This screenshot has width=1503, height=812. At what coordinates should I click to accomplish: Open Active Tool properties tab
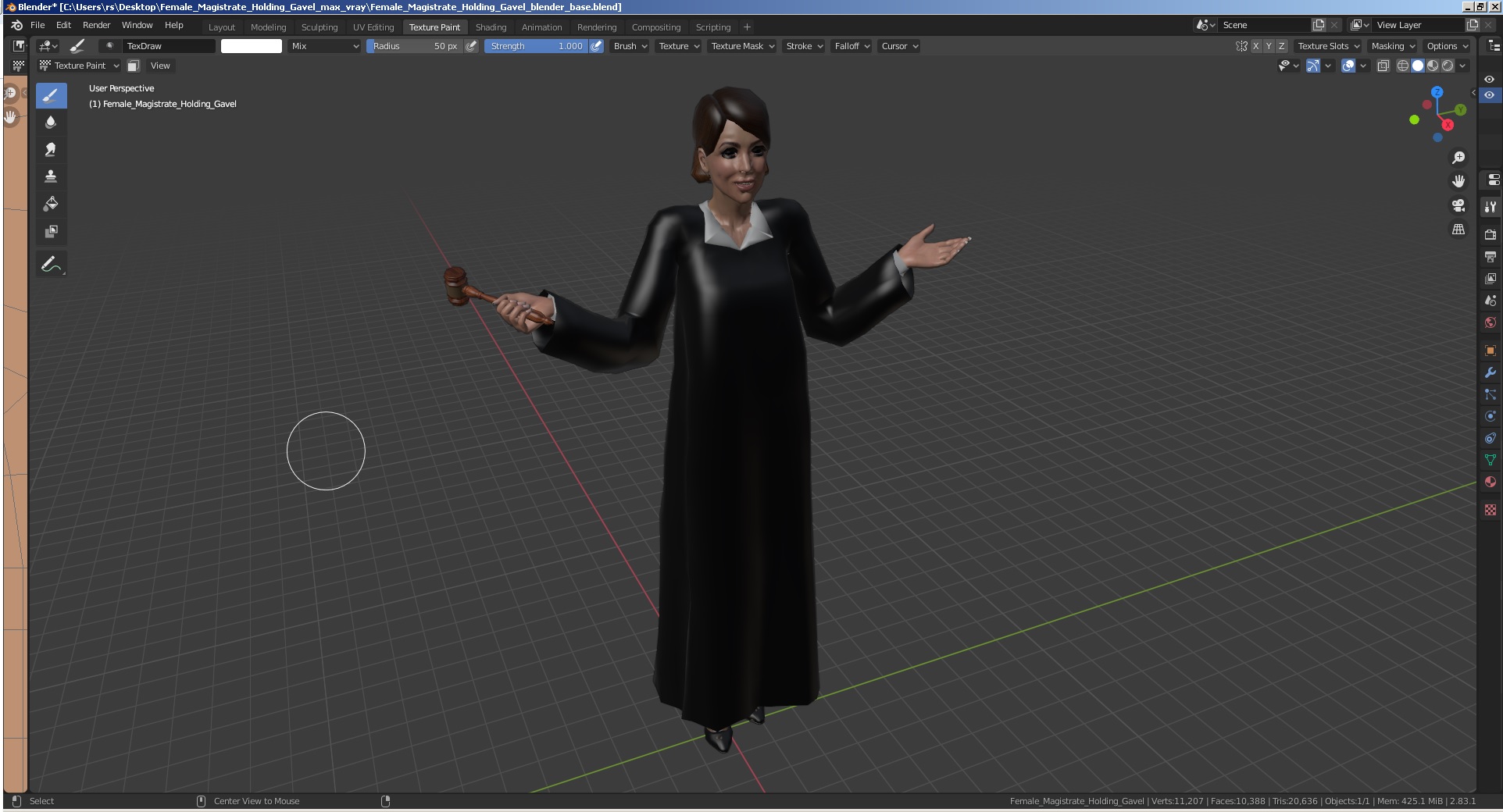click(1491, 207)
